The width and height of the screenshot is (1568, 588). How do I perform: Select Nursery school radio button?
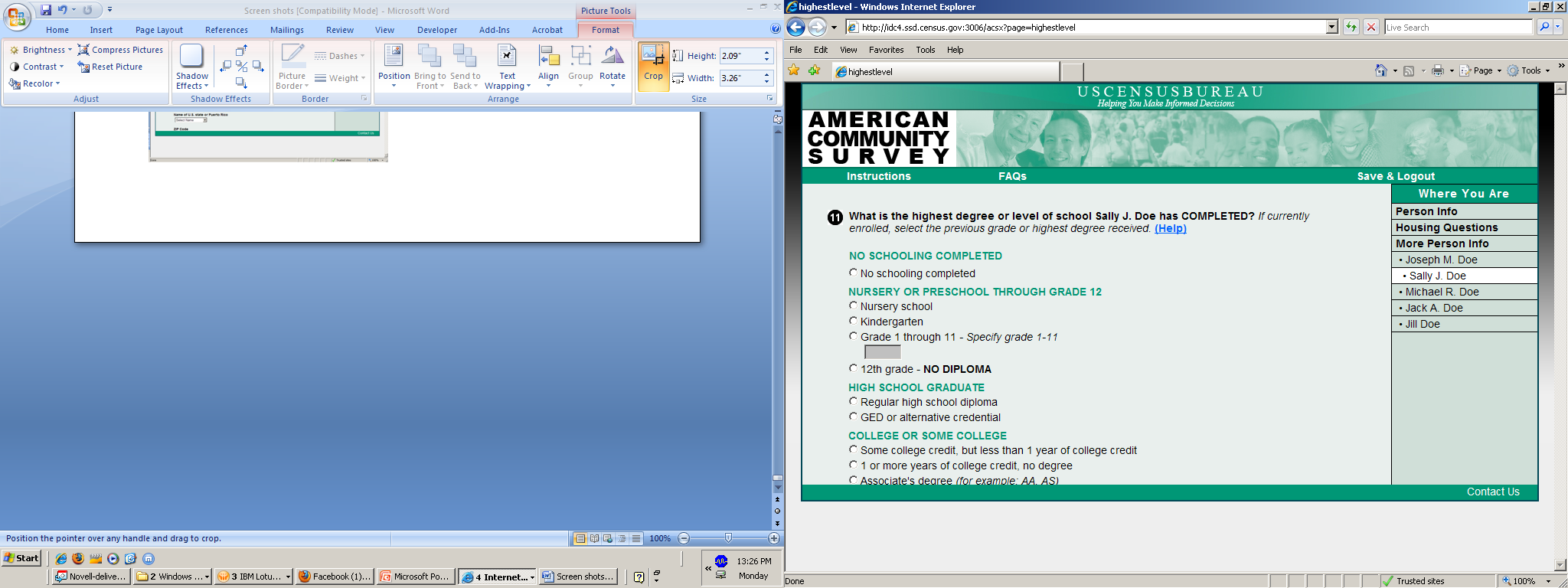853,305
